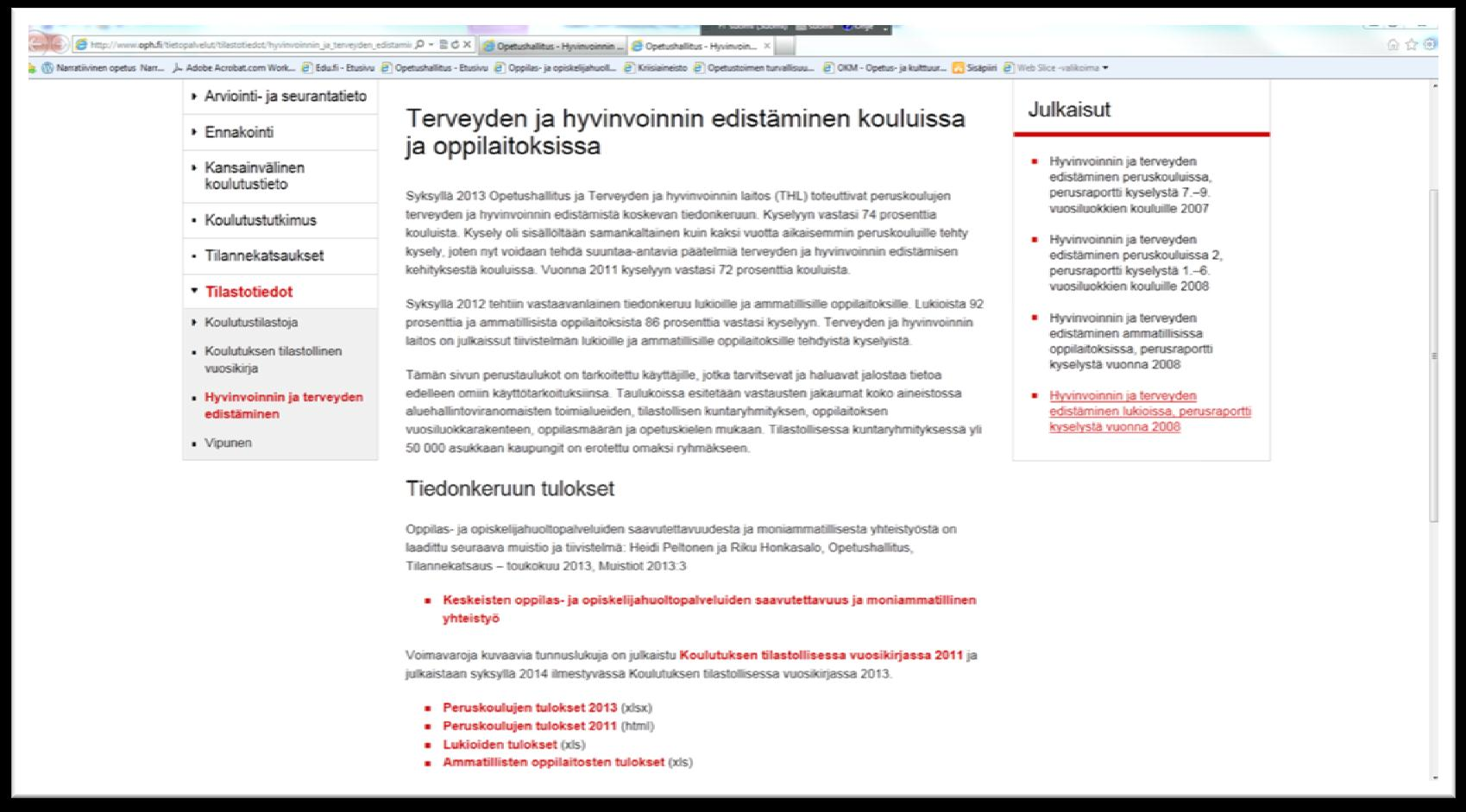Open Koulutustutkimus sidebar item
The height and width of the screenshot is (812, 1466).
click(x=280, y=220)
